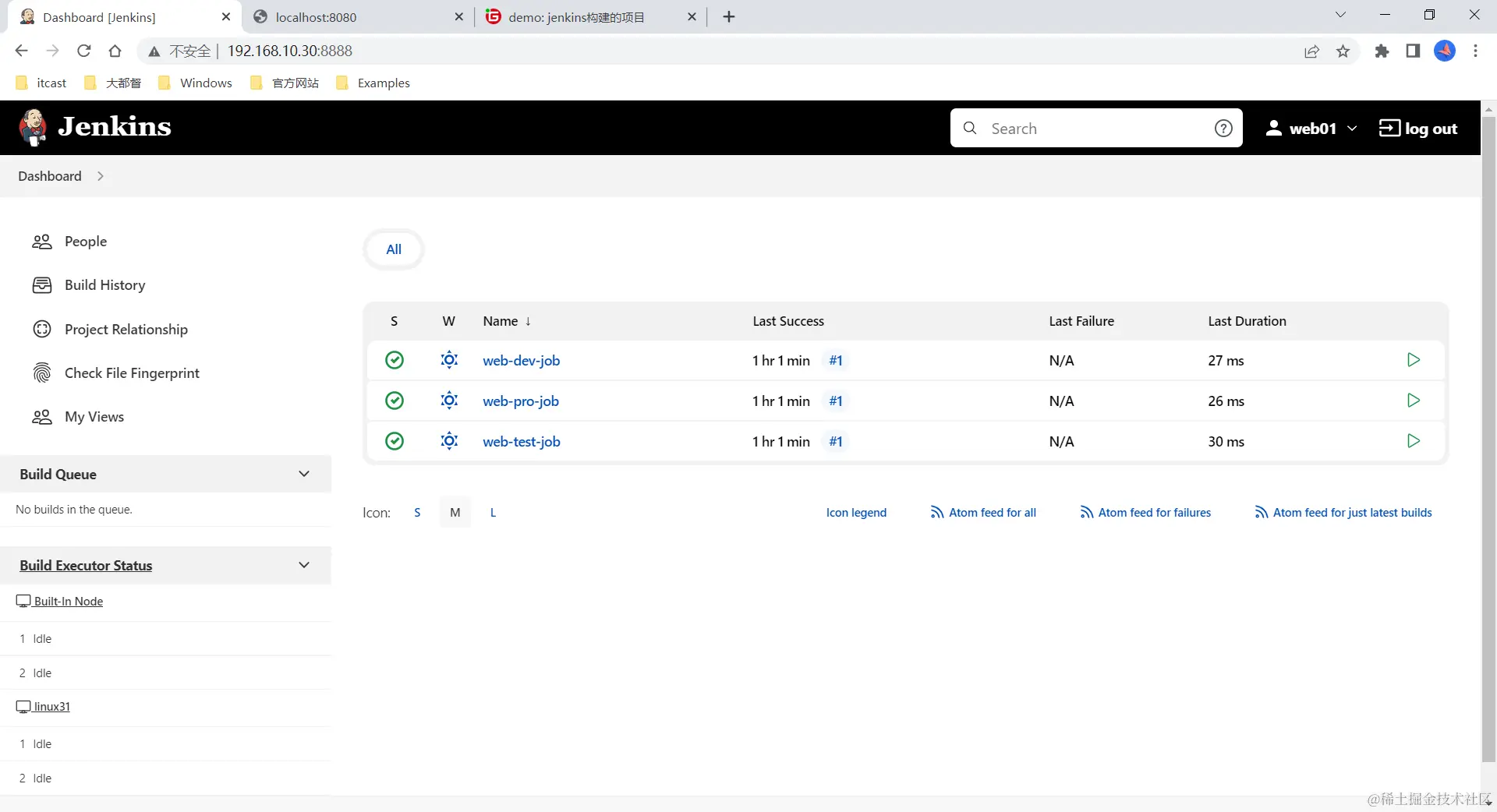Schedule a build for web-pro-job
This screenshot has height=812, width=1497.
pyautogui.click(x=1414, y=401)
